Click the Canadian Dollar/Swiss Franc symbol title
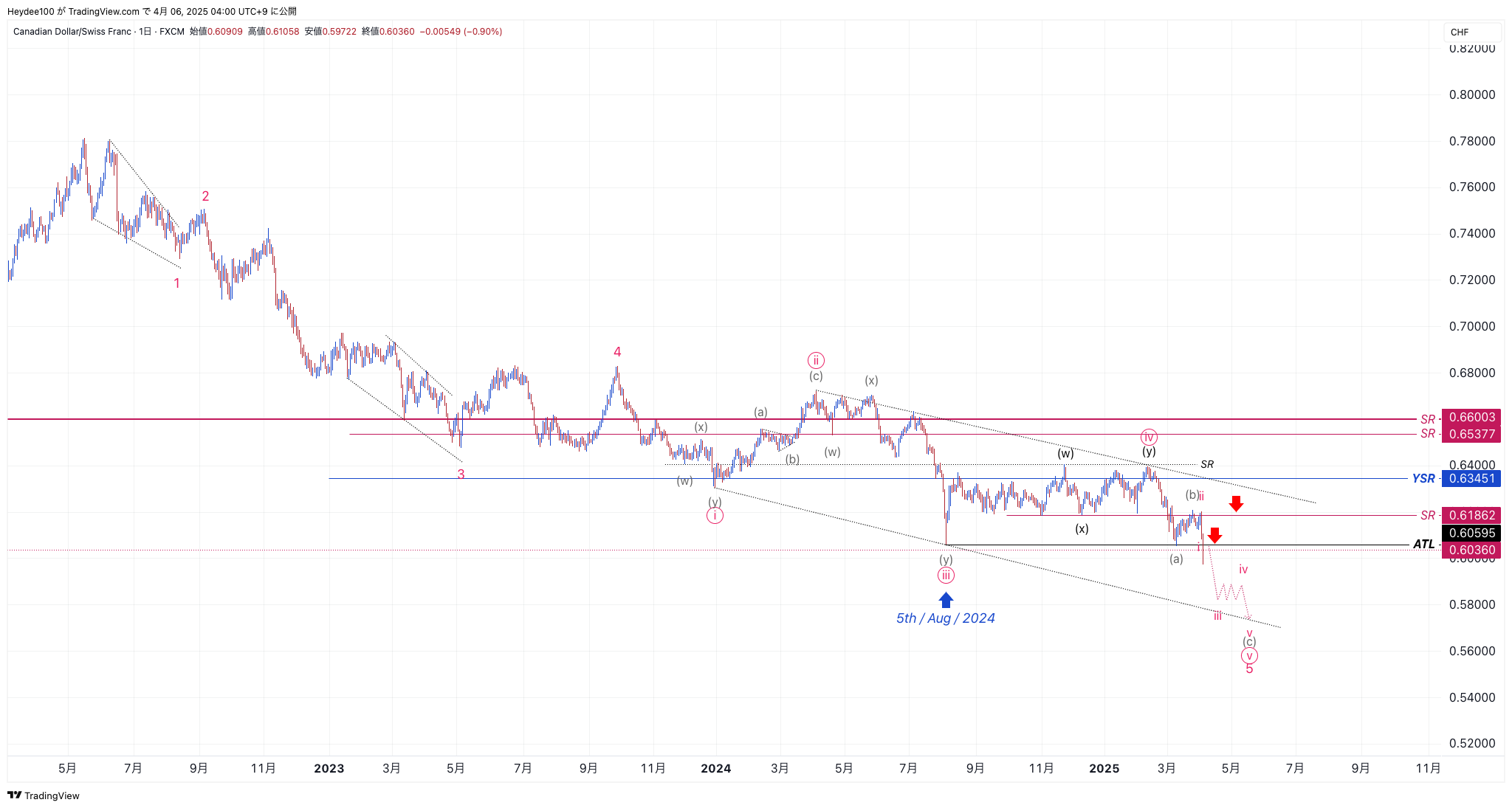 tap(72, 32)
